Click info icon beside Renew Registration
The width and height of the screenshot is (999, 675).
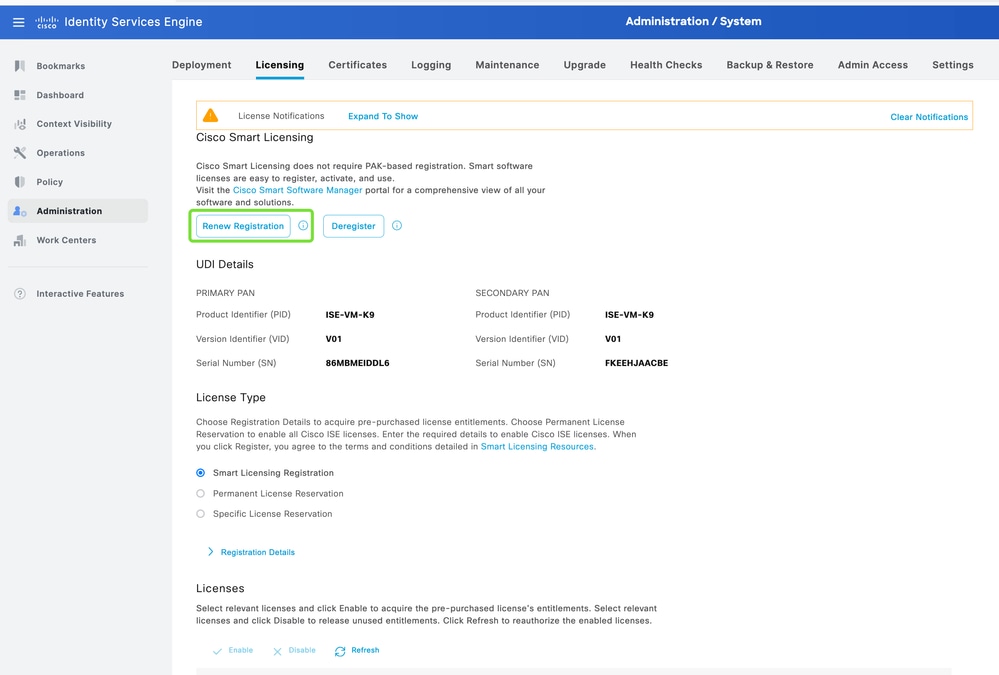coord(303,226)
